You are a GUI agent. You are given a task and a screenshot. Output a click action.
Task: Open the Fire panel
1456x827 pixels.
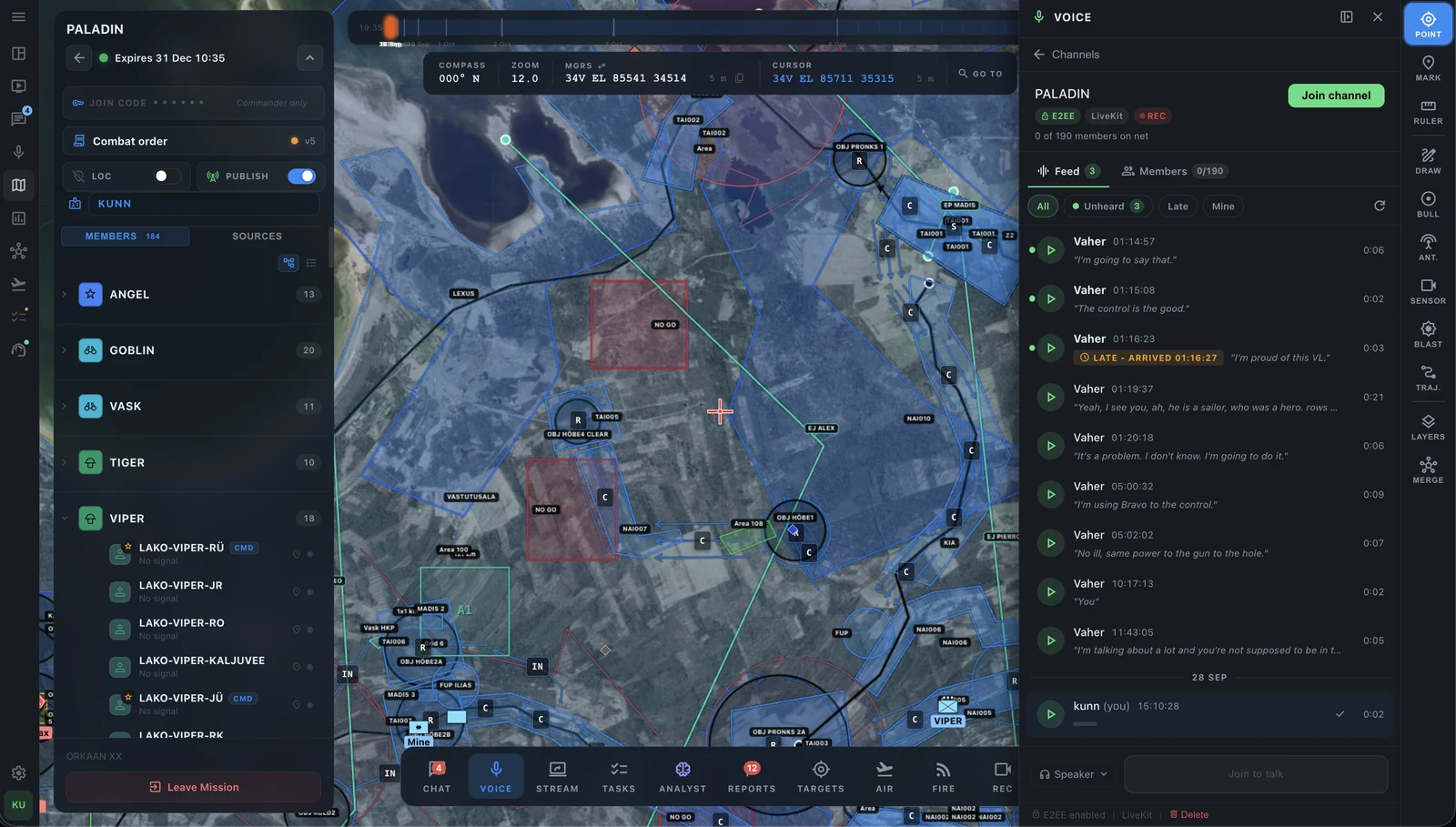point(944,777)
